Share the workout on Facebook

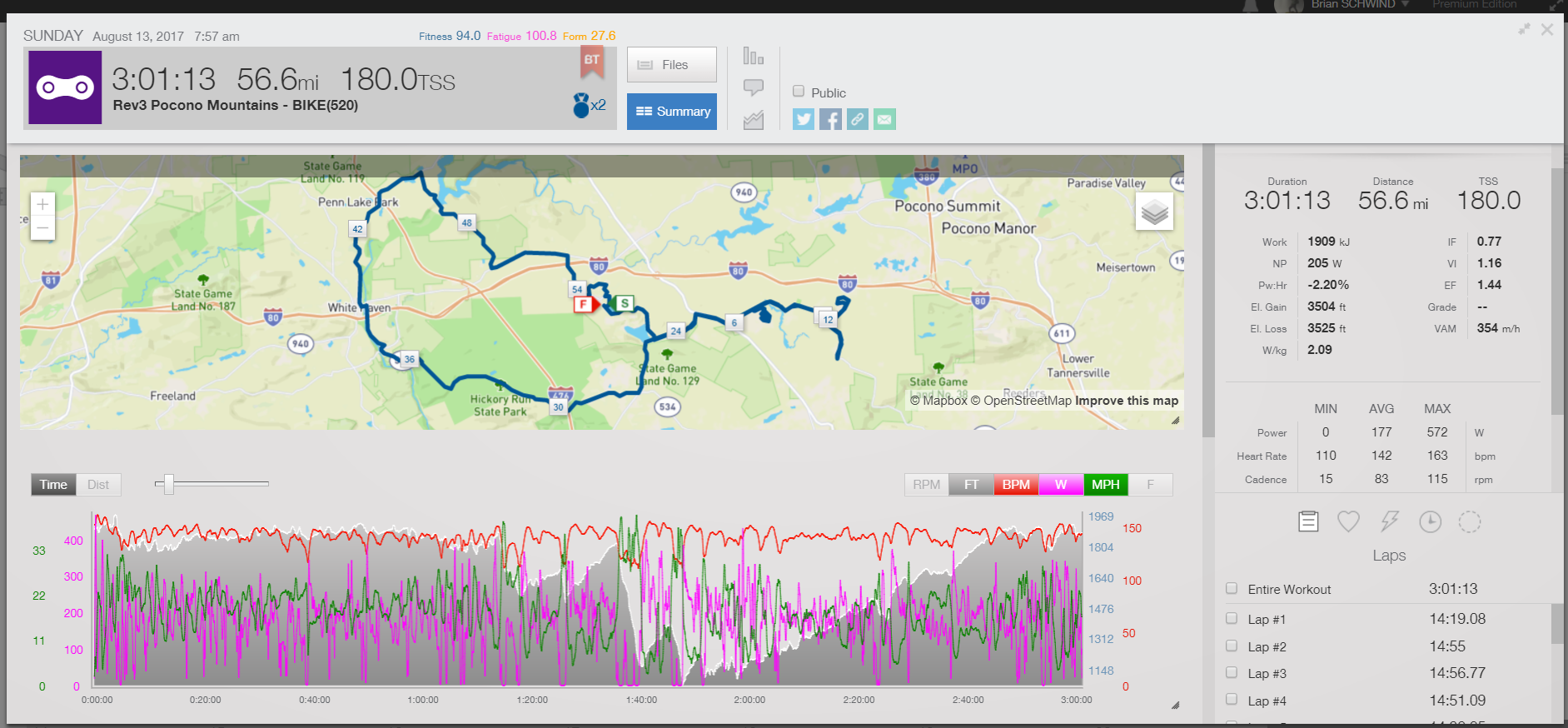pyautogui.click(x=830, y=119)
